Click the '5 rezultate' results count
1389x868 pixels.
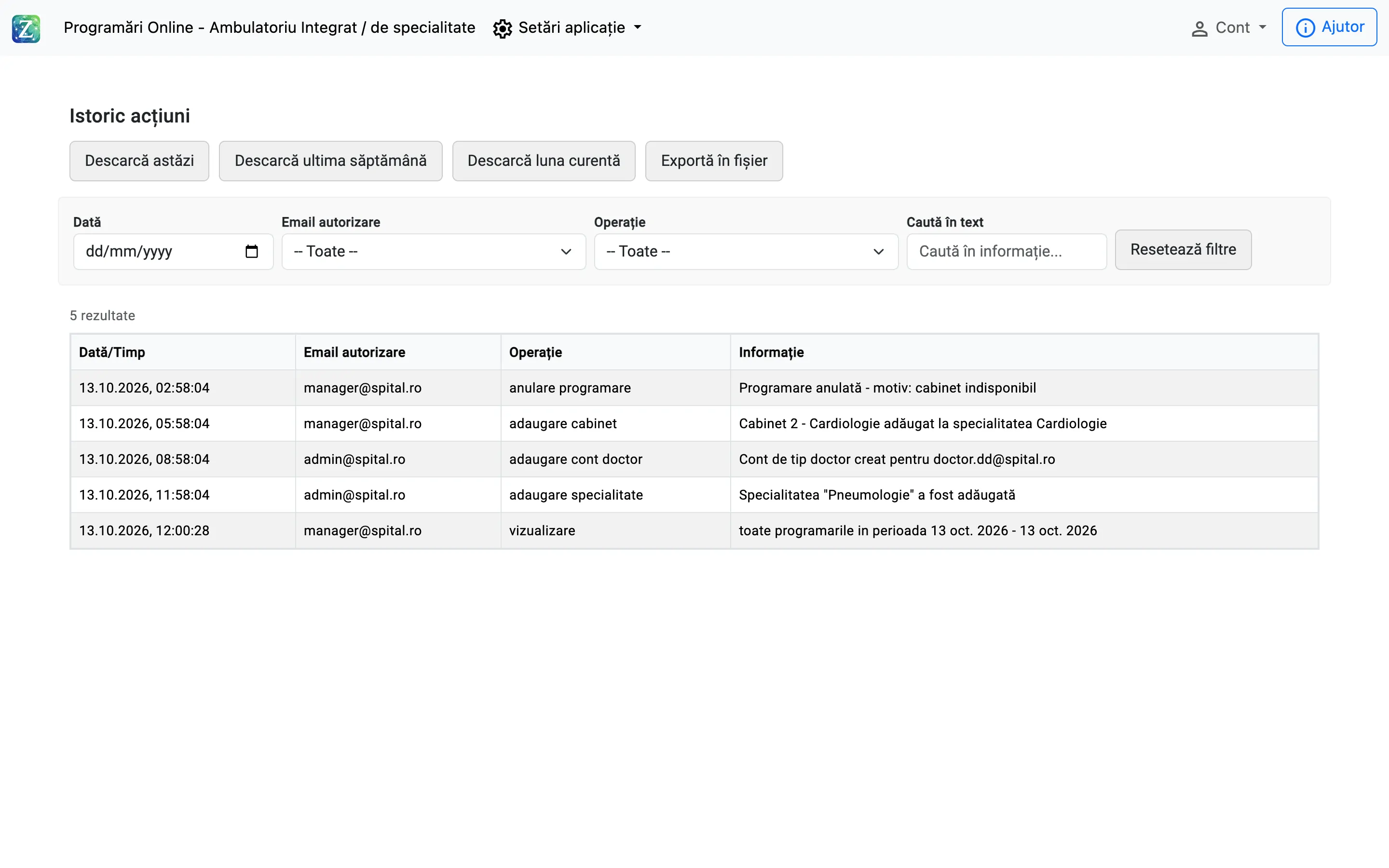tap(102, 316)
